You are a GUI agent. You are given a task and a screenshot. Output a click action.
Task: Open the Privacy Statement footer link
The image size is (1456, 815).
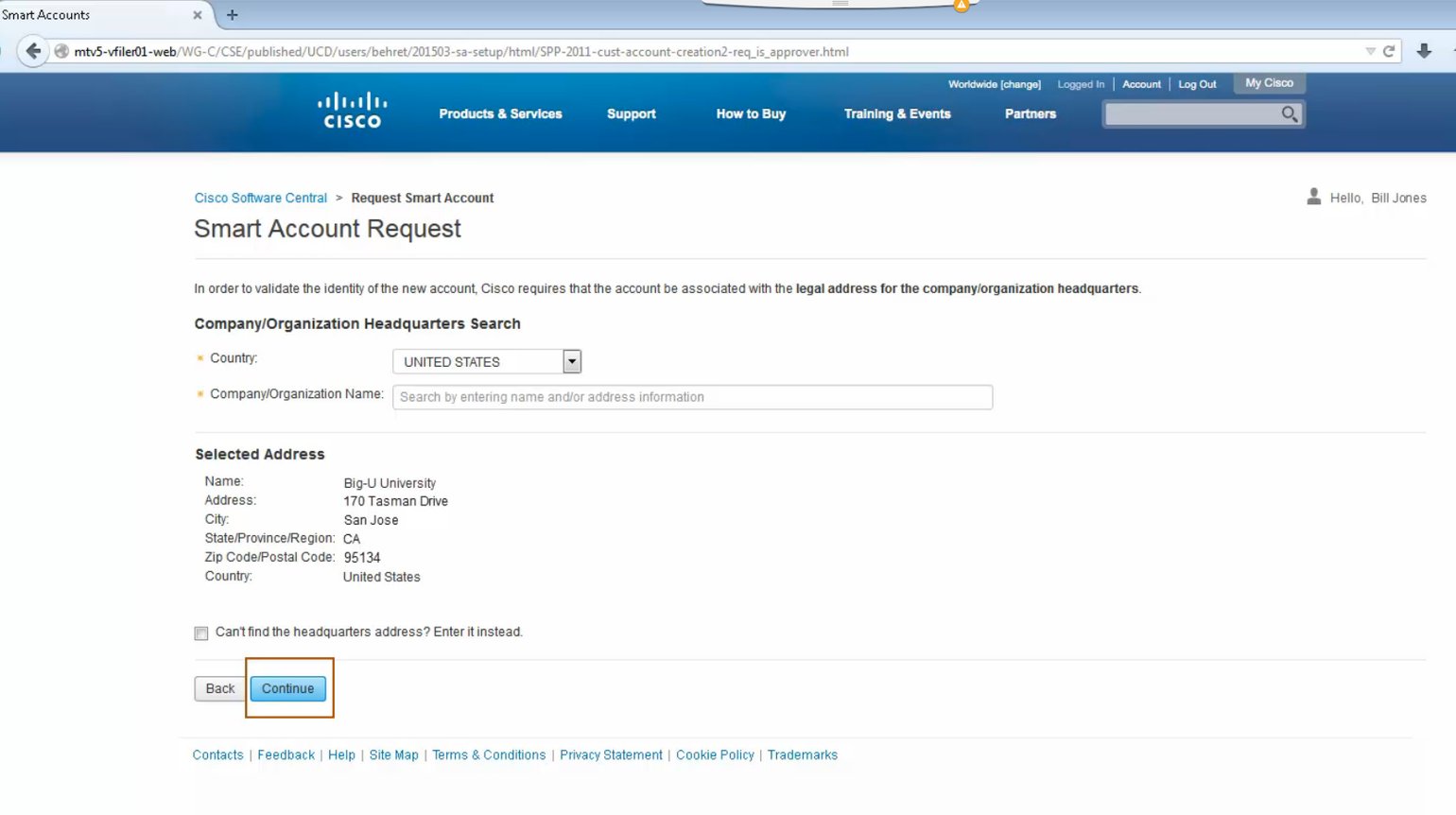tap(611, 754)
